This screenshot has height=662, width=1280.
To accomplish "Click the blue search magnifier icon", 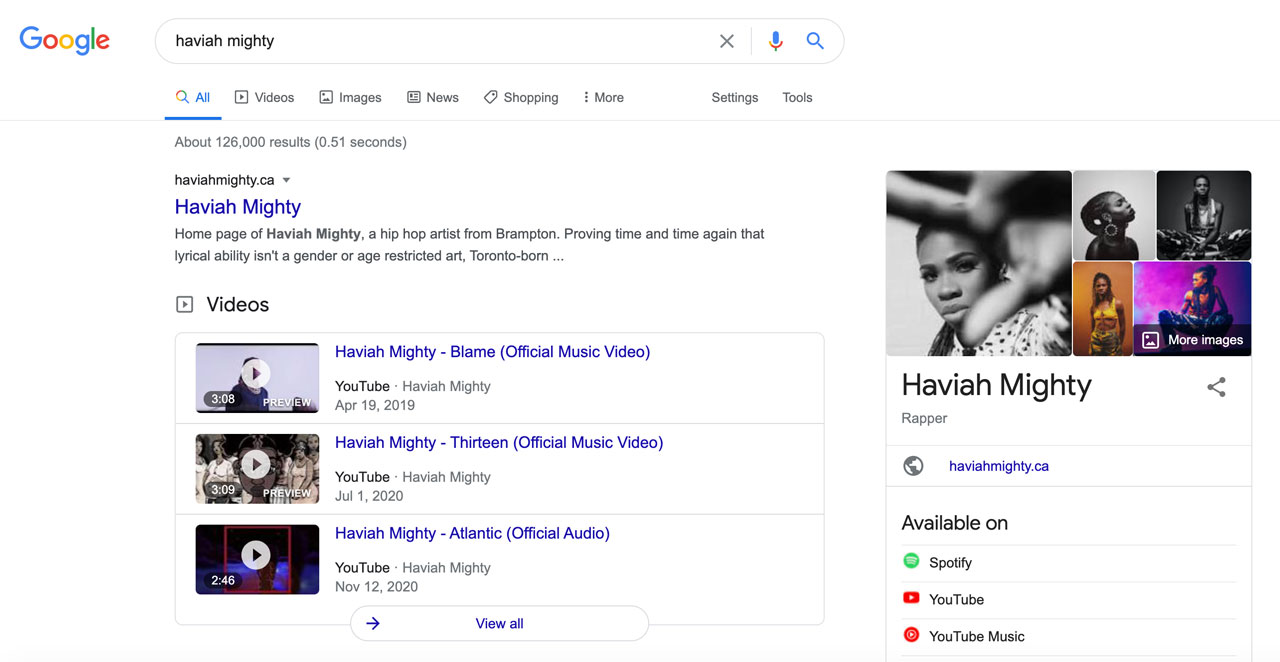I will pyautogui.click(x=815, y=41).
